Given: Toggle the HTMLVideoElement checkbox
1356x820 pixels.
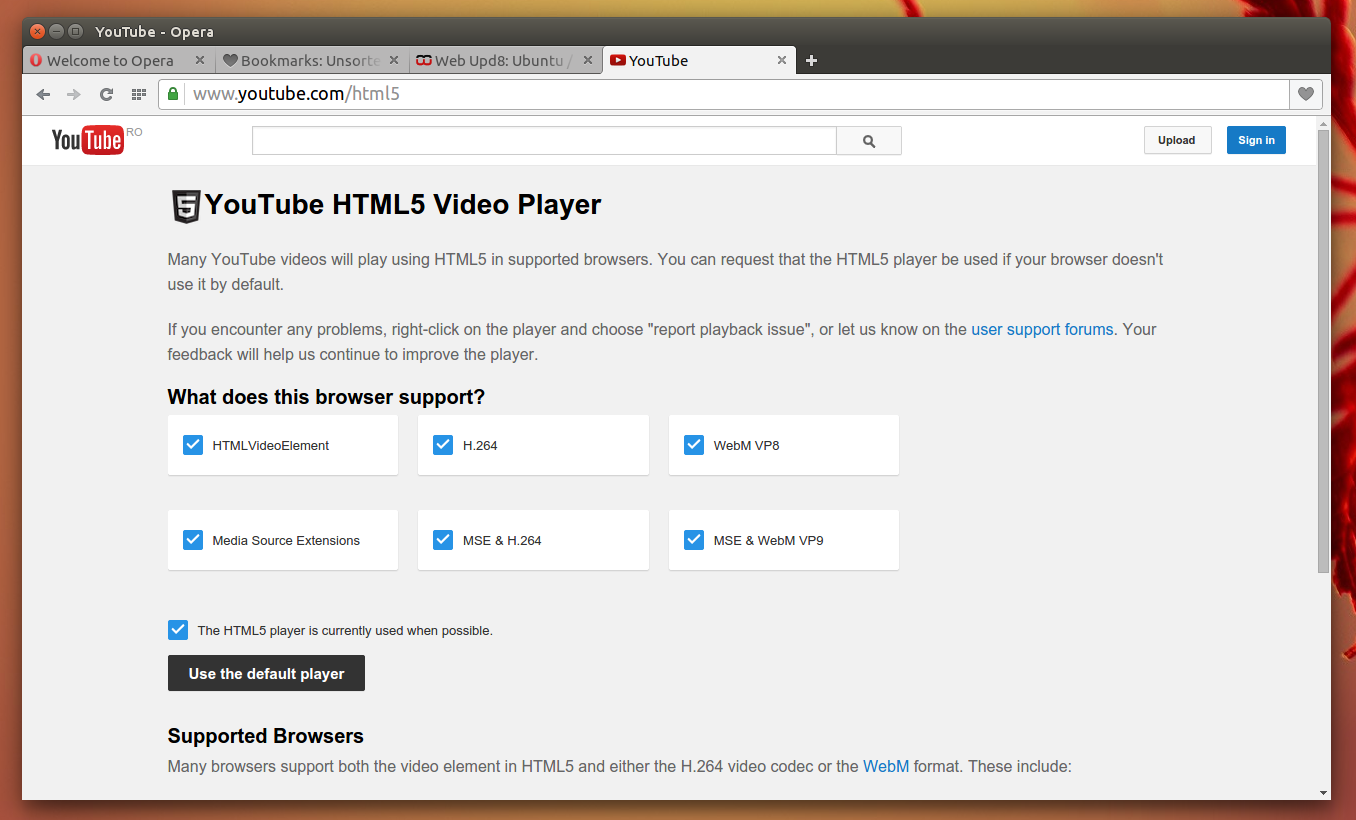Looking at the screenshot, I should click(x=193, y=445).
